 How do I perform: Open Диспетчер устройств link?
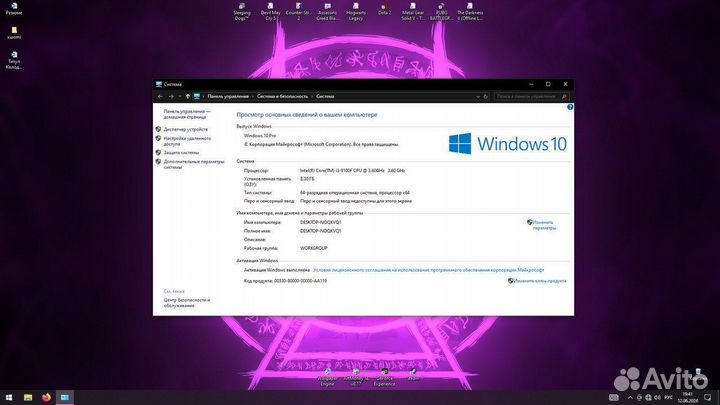(x=186, y=129)
